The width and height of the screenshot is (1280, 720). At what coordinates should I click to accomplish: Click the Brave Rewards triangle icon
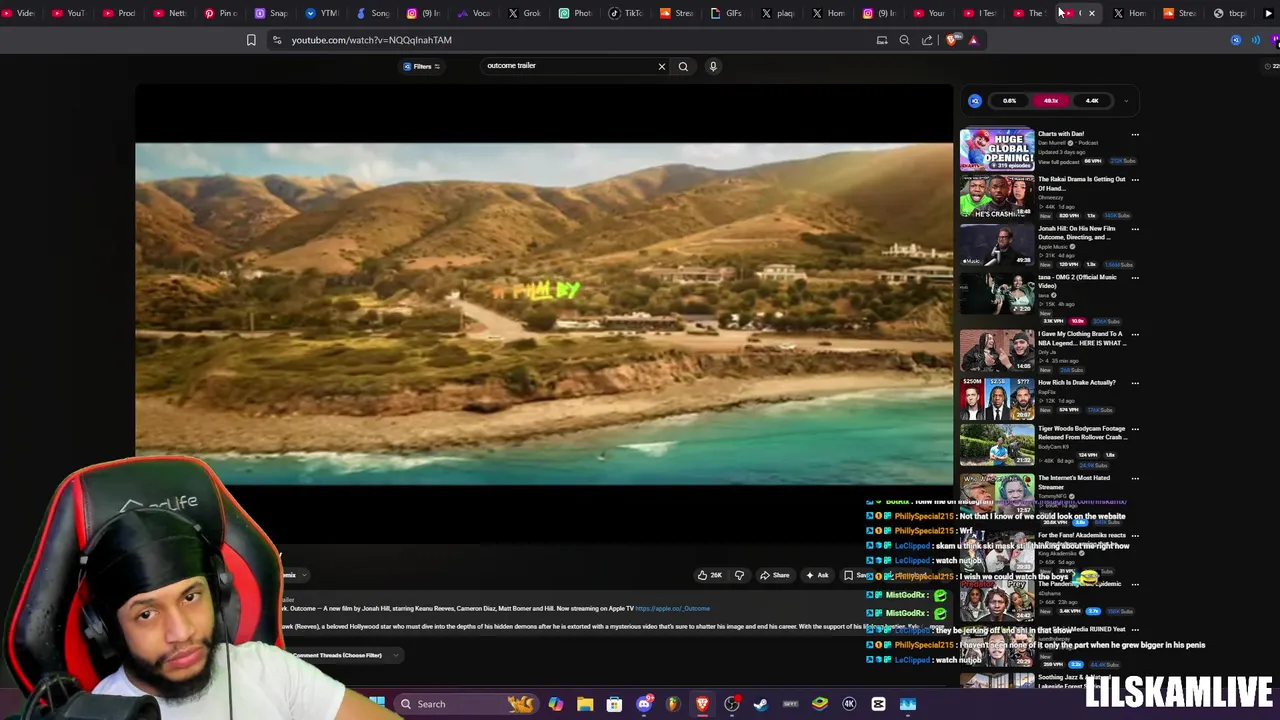[x=973, y=40]
